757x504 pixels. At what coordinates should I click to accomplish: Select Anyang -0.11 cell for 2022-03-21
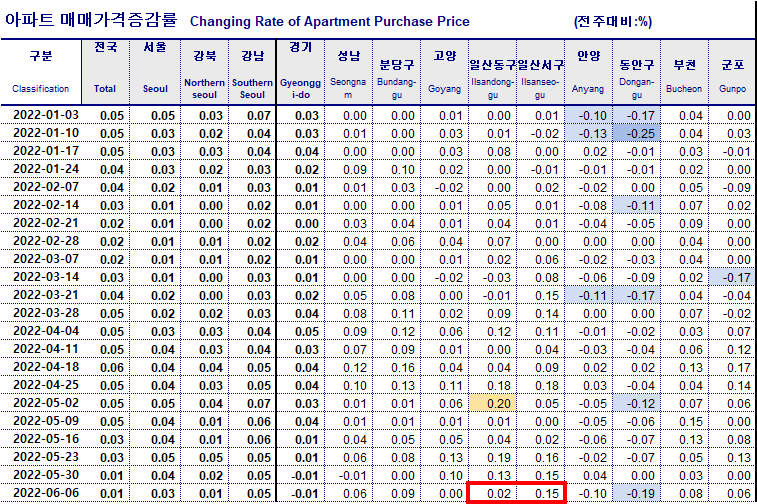point(588,295)
